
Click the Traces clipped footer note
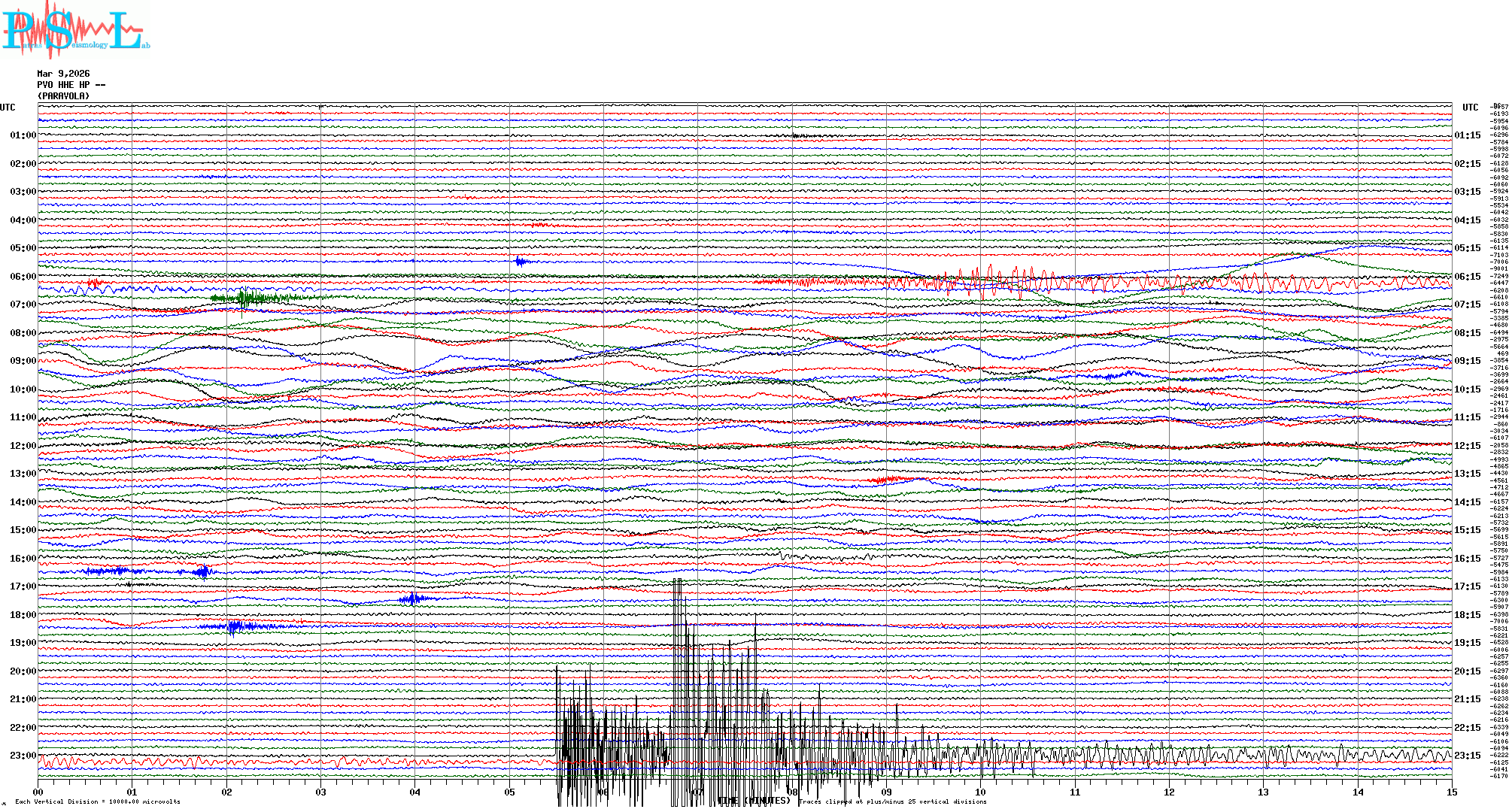pos(892,801)
